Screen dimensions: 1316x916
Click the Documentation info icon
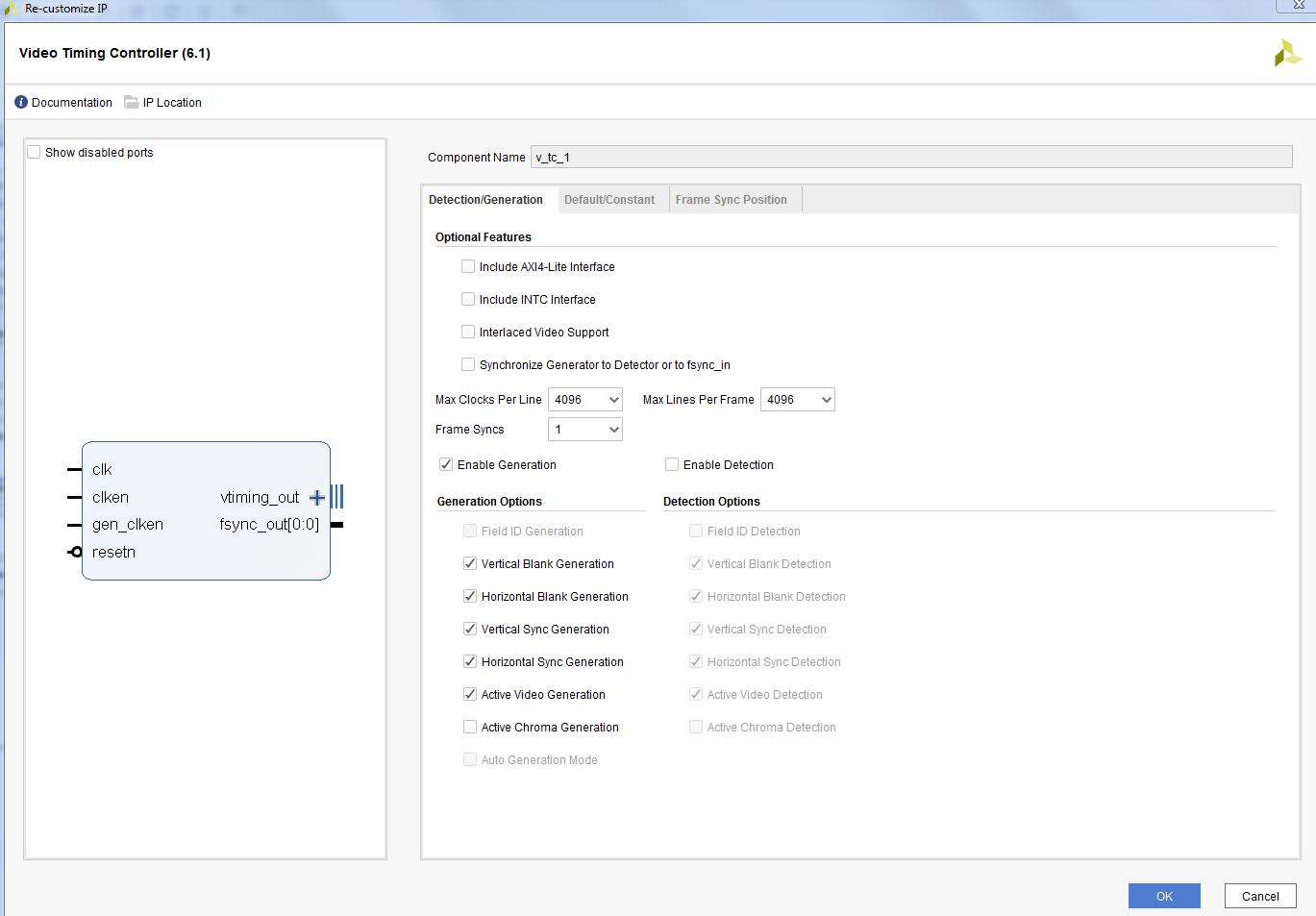(21, 103)
